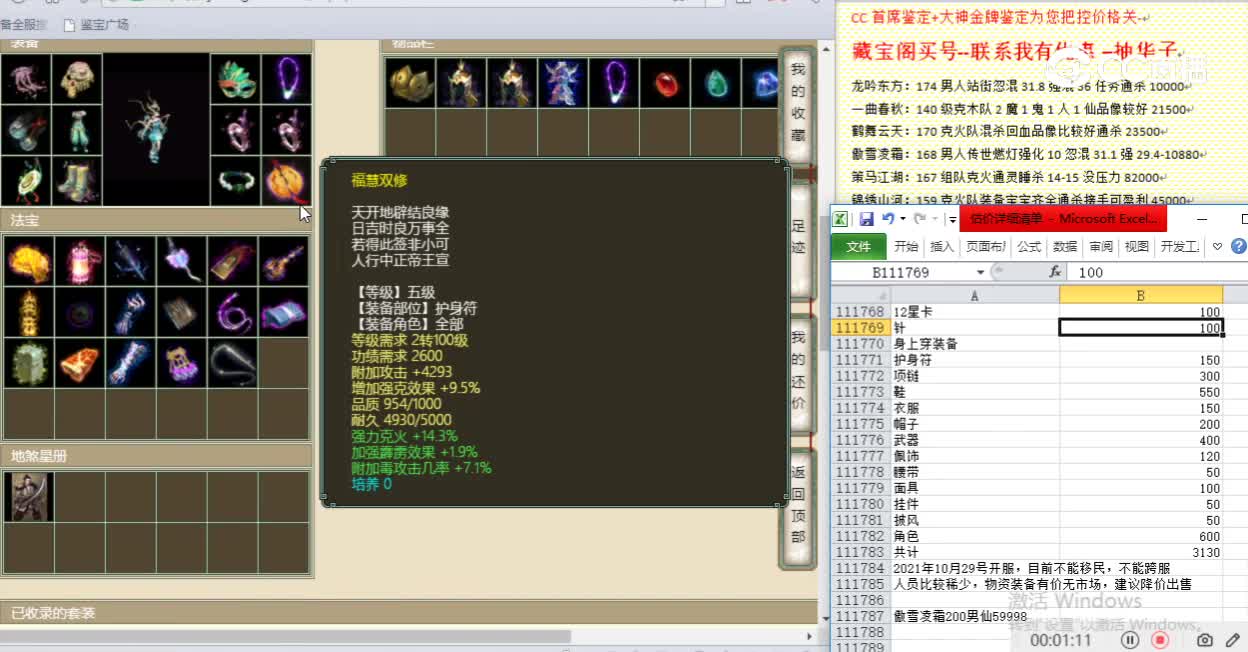Open Excel's 视图 ribbon tab
This screenshot has width=1248, height=652.
pyautogui.click(x=1137, y=246)
